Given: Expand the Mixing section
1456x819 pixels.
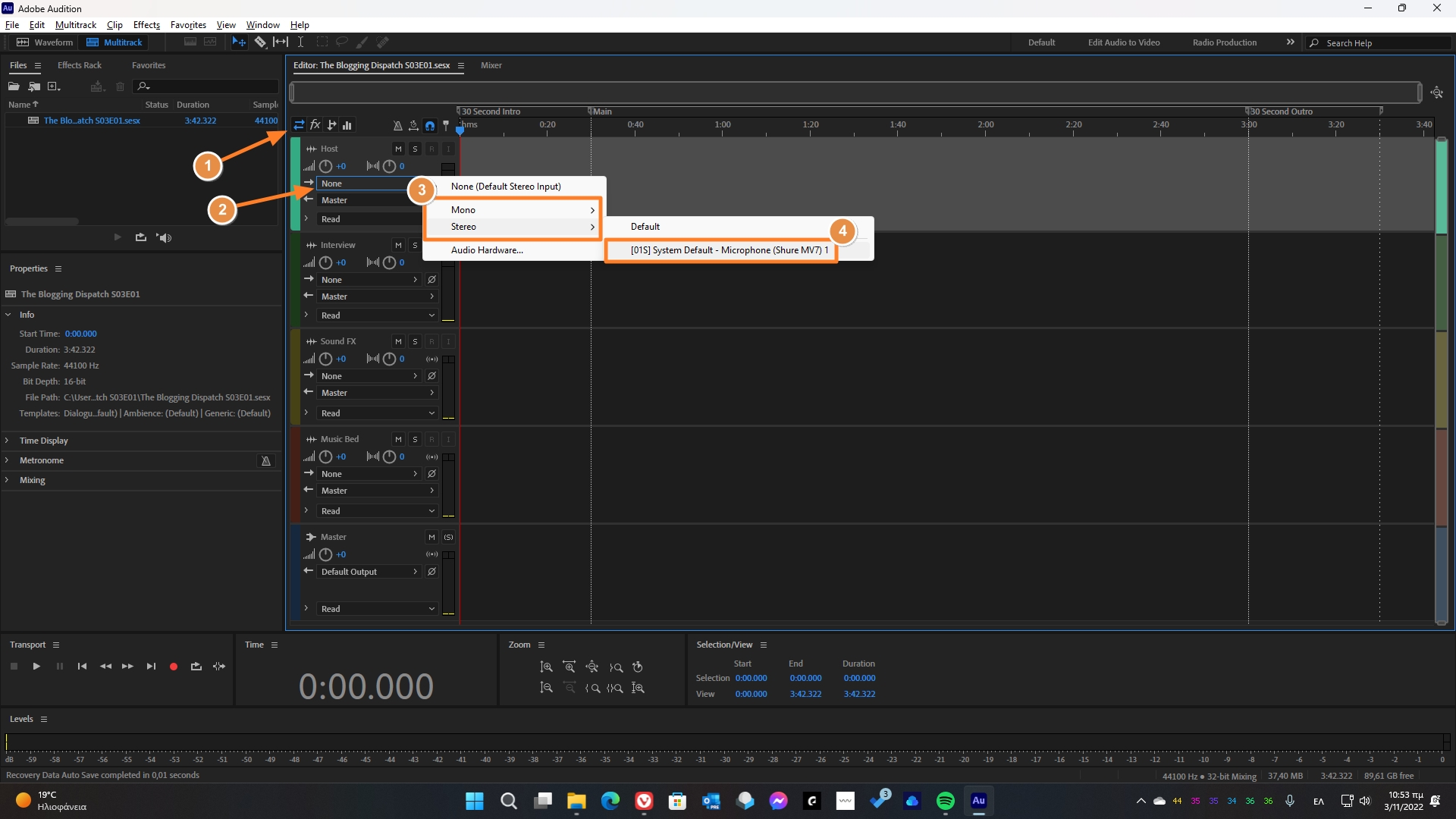Looking at the screenshot, I should pos(8,480).
